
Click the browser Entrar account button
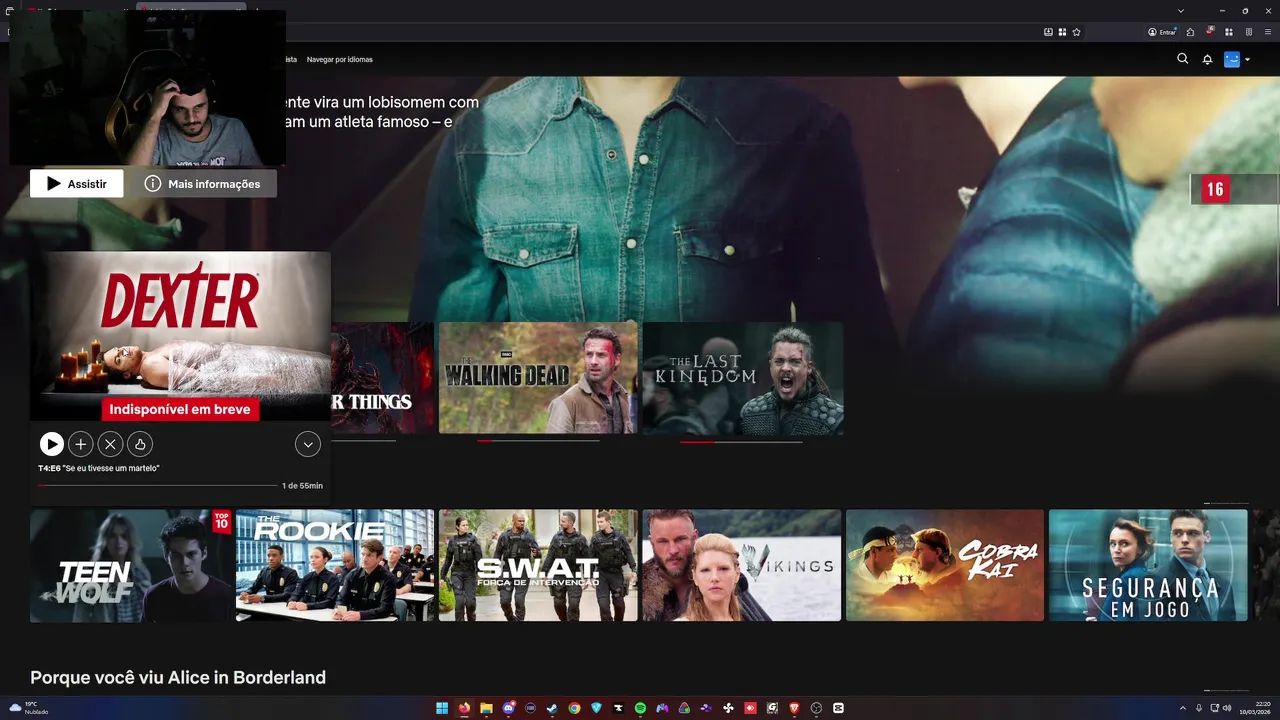pos(1163,32)
